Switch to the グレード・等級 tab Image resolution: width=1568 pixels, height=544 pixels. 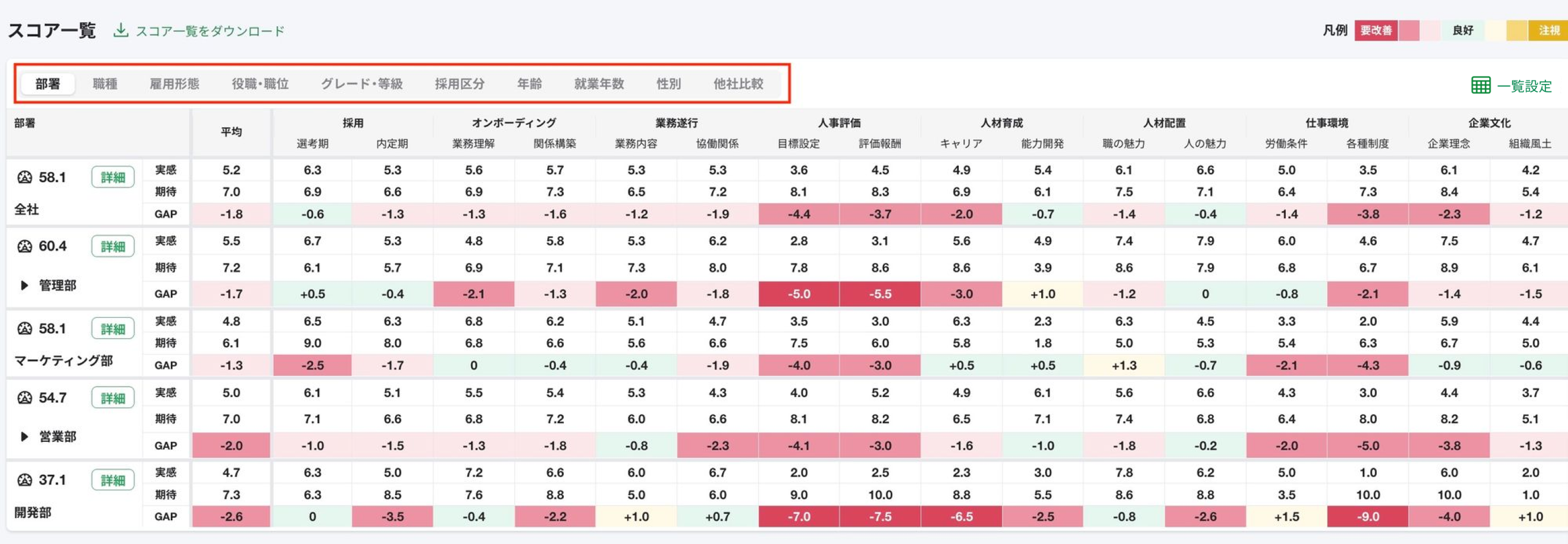point(362,84)
